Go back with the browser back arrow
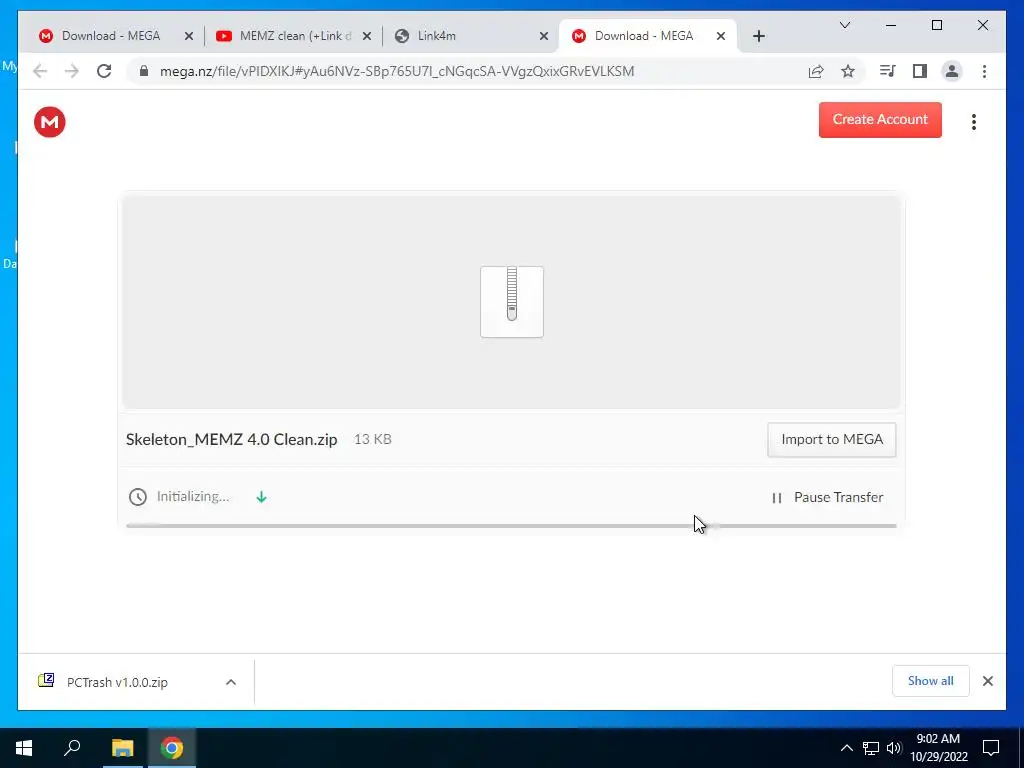 (40, 71)
